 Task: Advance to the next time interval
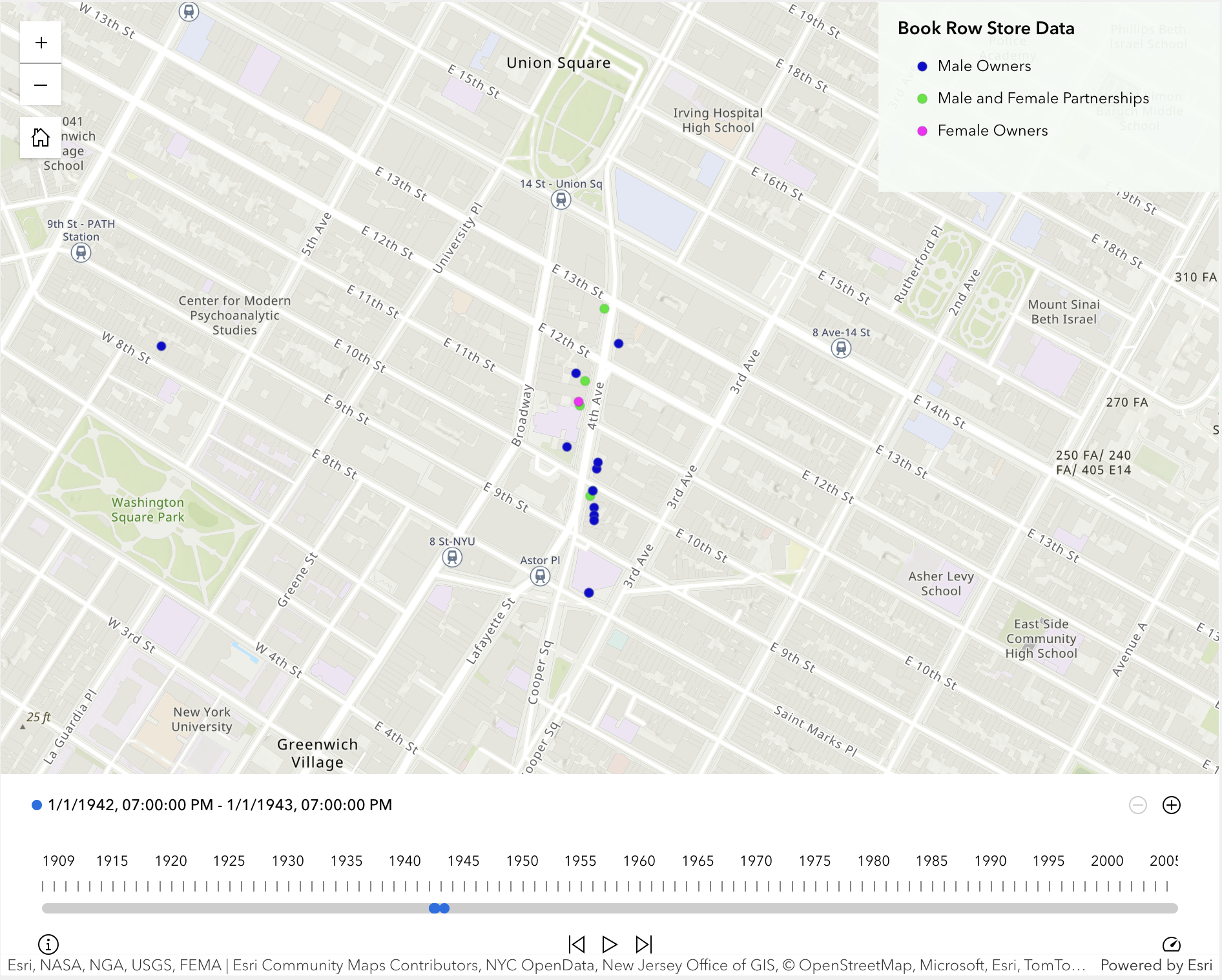(x=644, y=944)
